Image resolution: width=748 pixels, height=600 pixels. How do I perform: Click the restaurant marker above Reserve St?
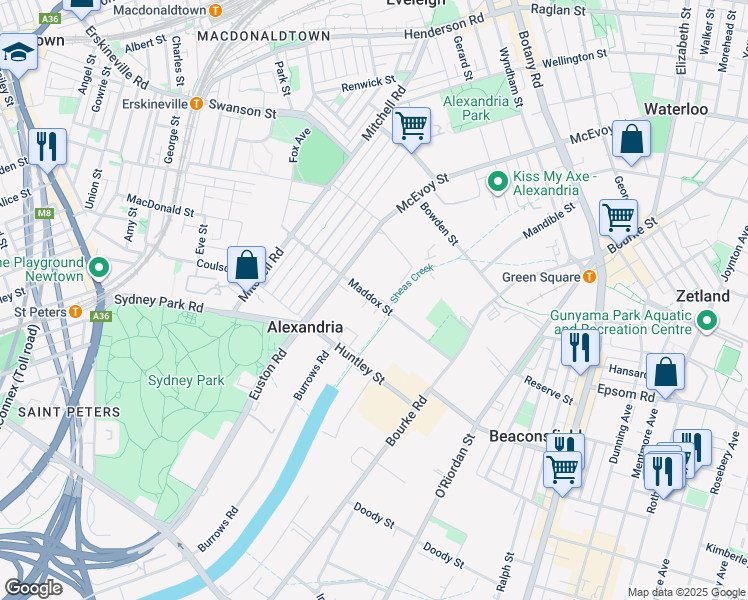(580, 347)
